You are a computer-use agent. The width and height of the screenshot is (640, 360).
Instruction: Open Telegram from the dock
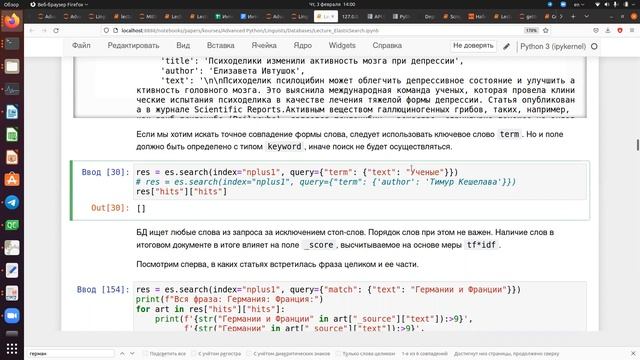(12, 202)
